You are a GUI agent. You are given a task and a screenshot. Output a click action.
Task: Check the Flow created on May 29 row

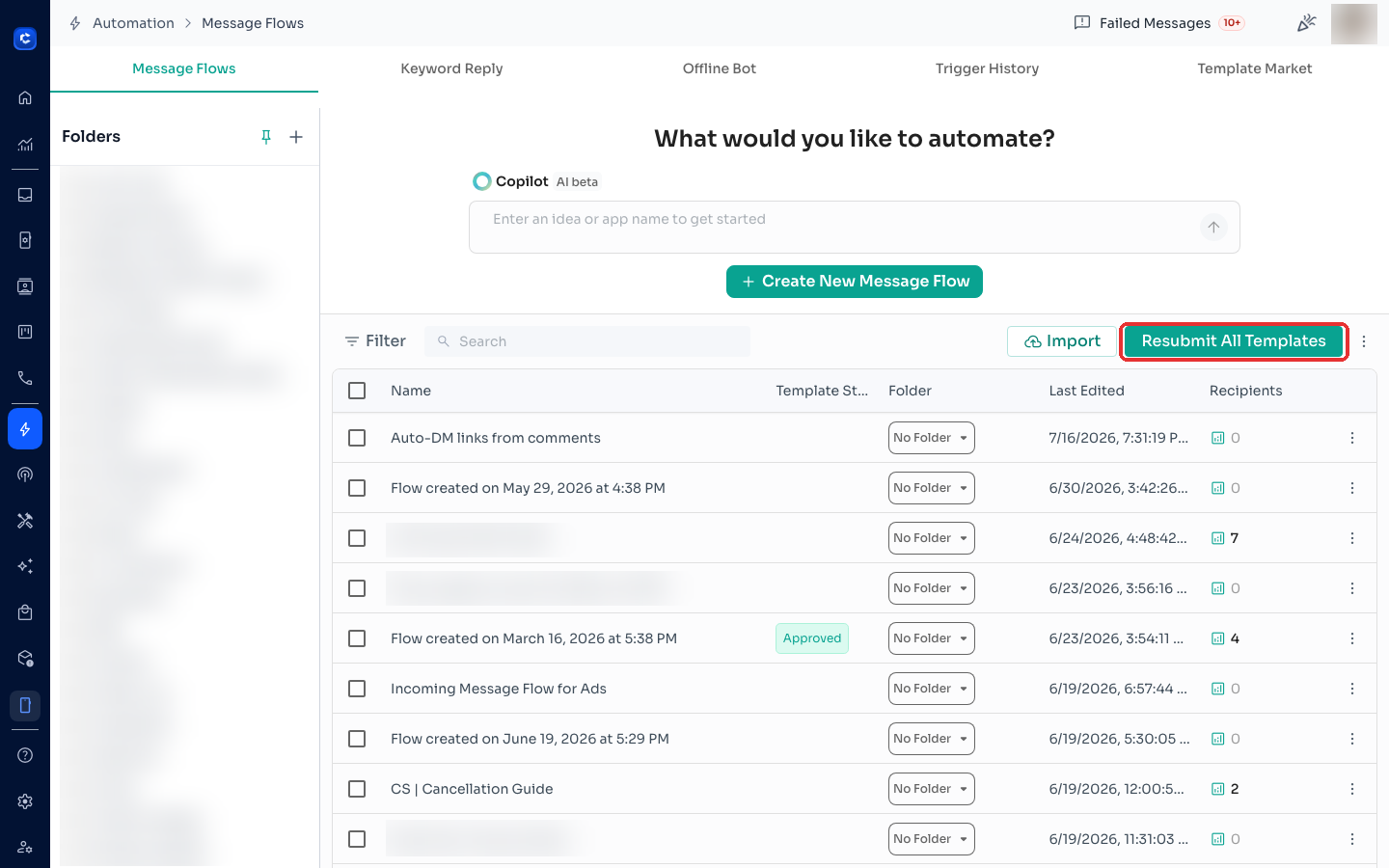(357, 488)
